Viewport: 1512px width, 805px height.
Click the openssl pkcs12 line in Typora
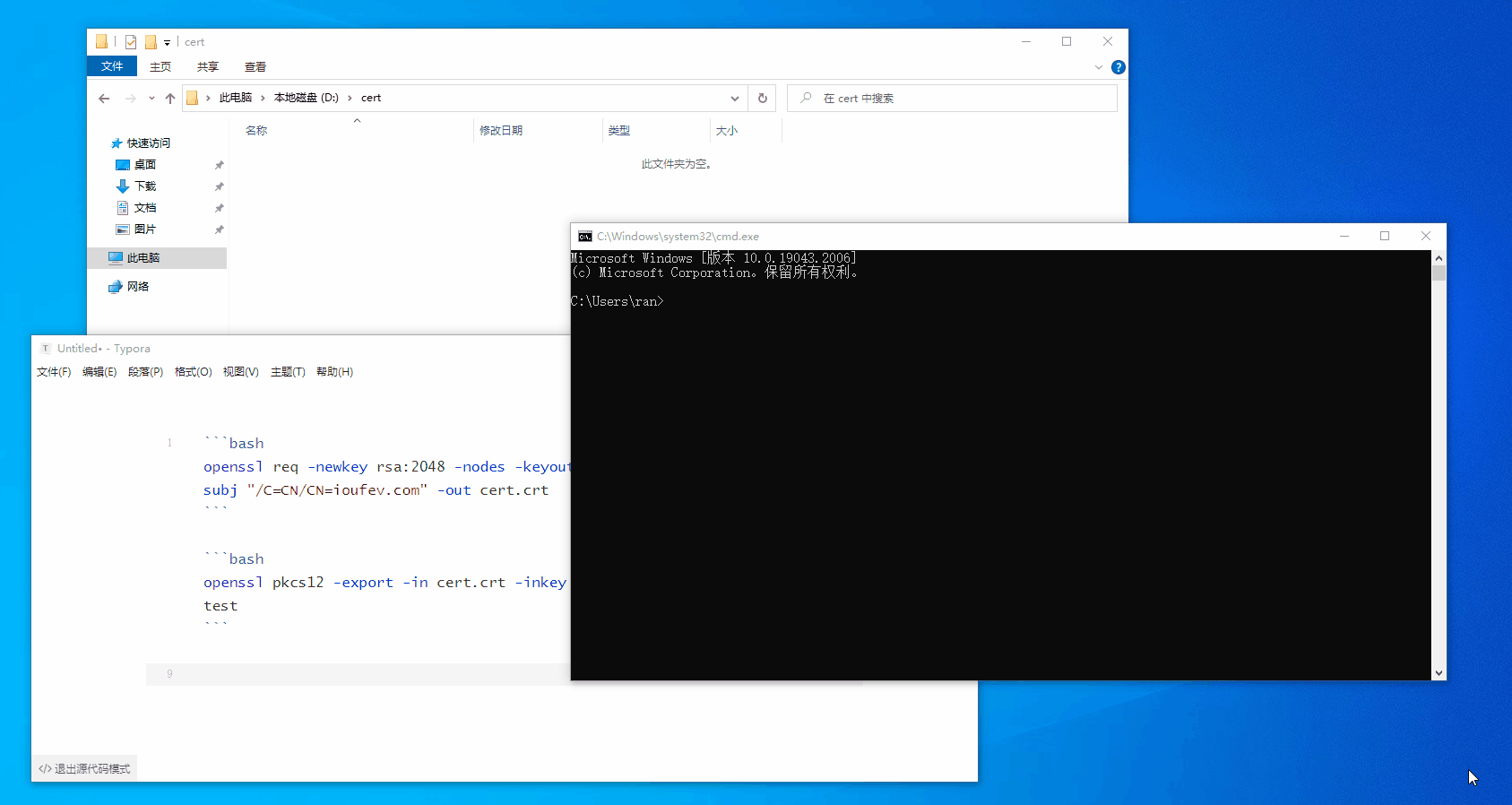pos(385,583)
